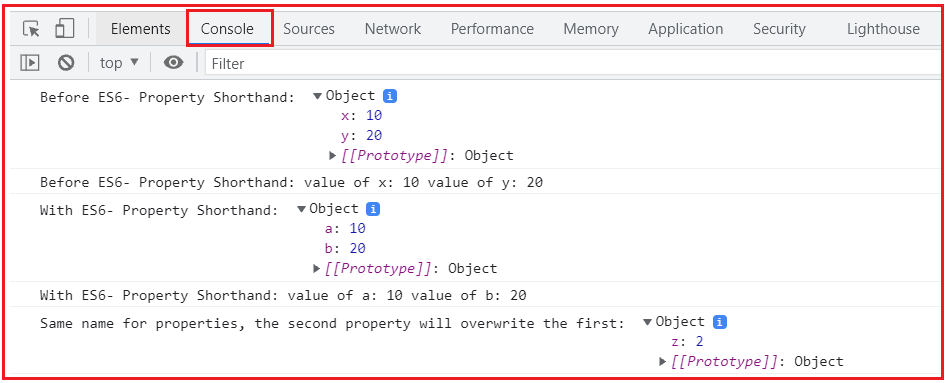Open the Application tab
The width and height of the screenshot is (947, 383).
point(685,28)
